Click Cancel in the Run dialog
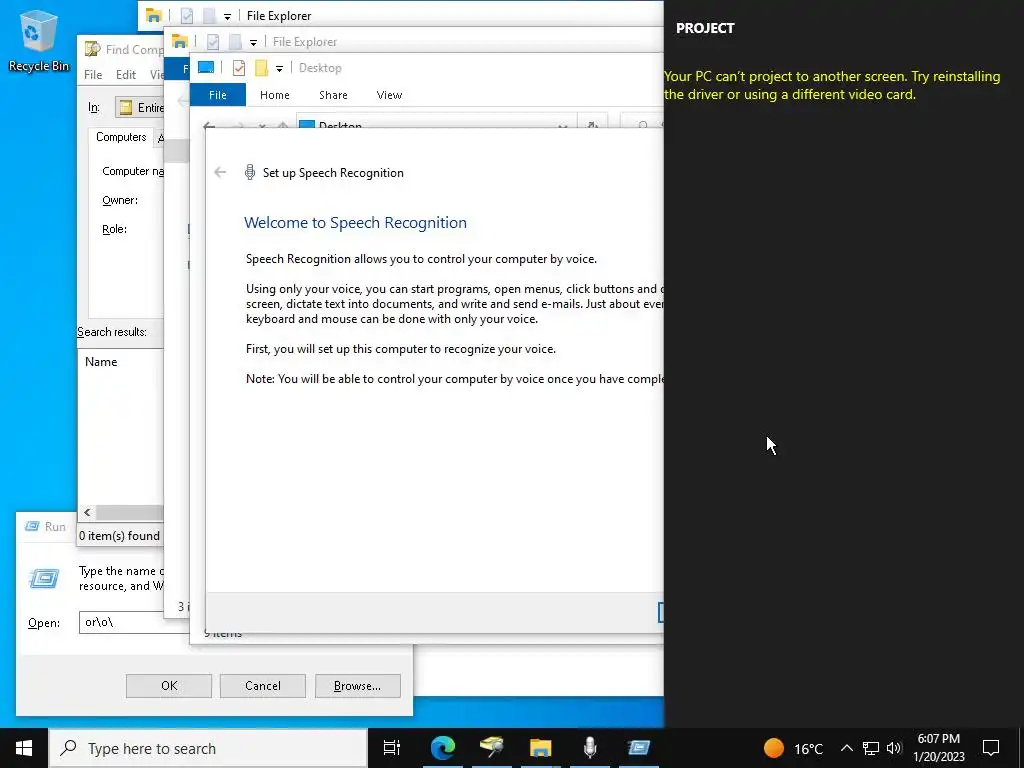This screenshot has height=768, width=1024. 263,686
